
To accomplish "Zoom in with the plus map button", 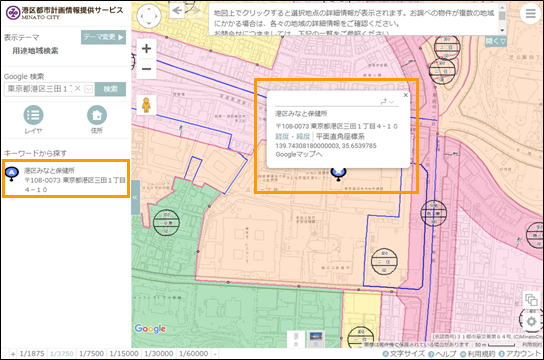I will click(x=146, y=49).
